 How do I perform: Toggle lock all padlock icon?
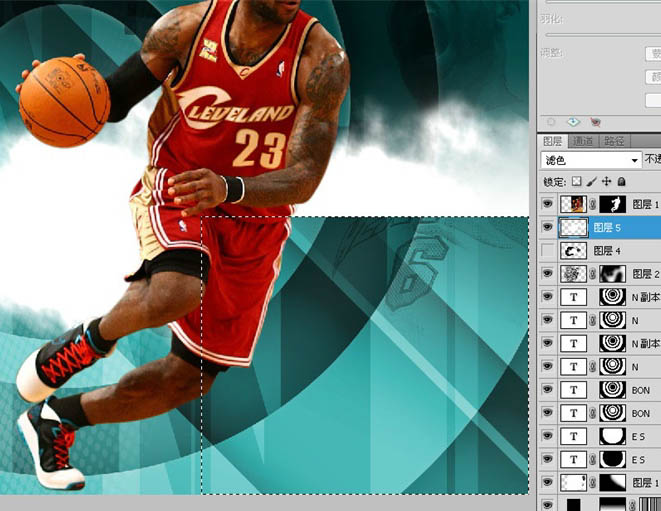(621, 182)
